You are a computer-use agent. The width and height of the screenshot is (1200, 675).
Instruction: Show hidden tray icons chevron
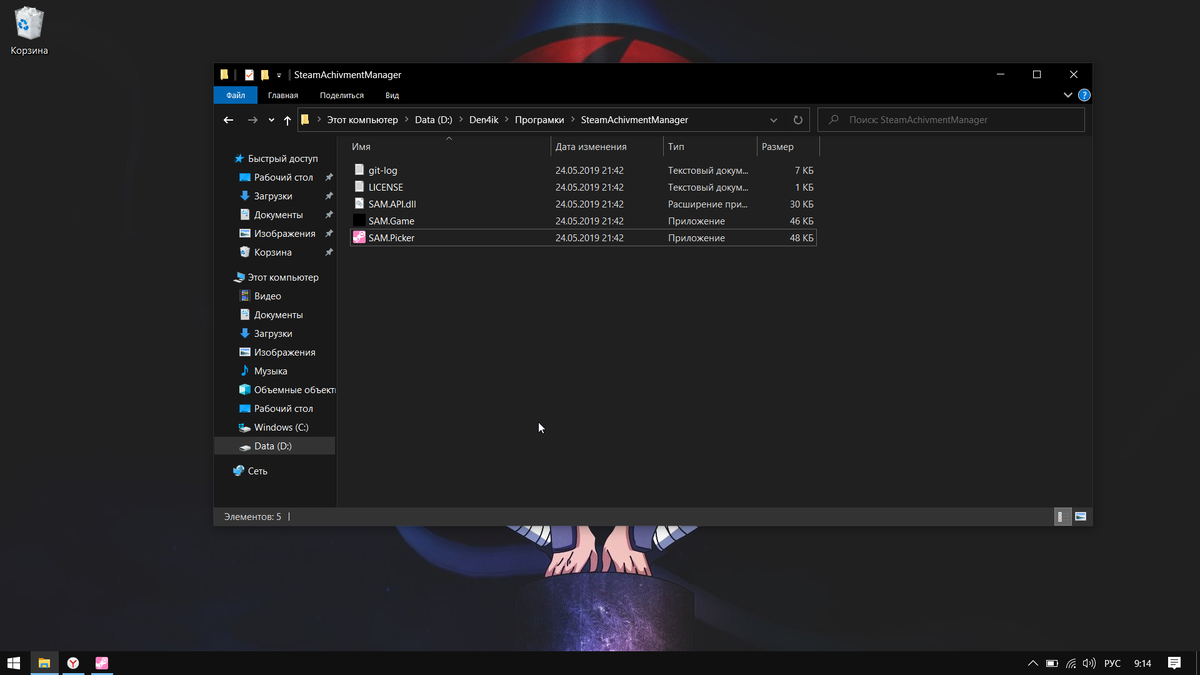coord(1033,663)
